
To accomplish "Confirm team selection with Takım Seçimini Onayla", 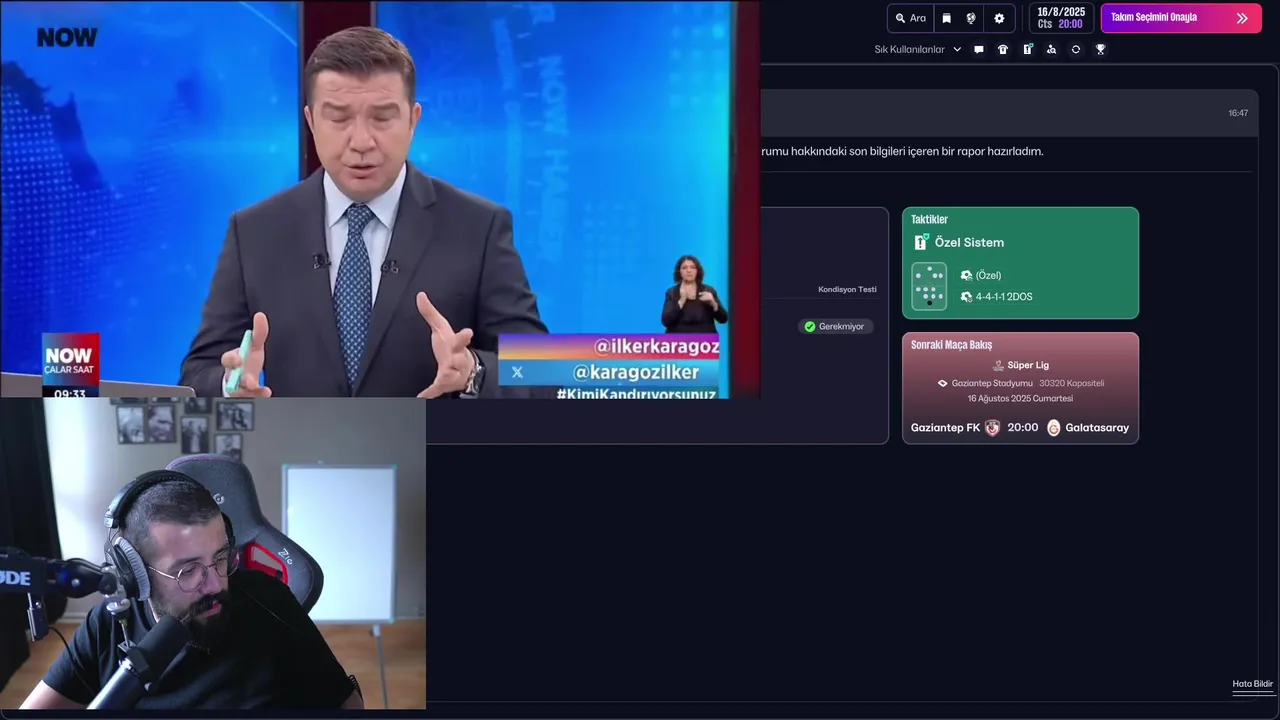I will [x=1180, y=18].
